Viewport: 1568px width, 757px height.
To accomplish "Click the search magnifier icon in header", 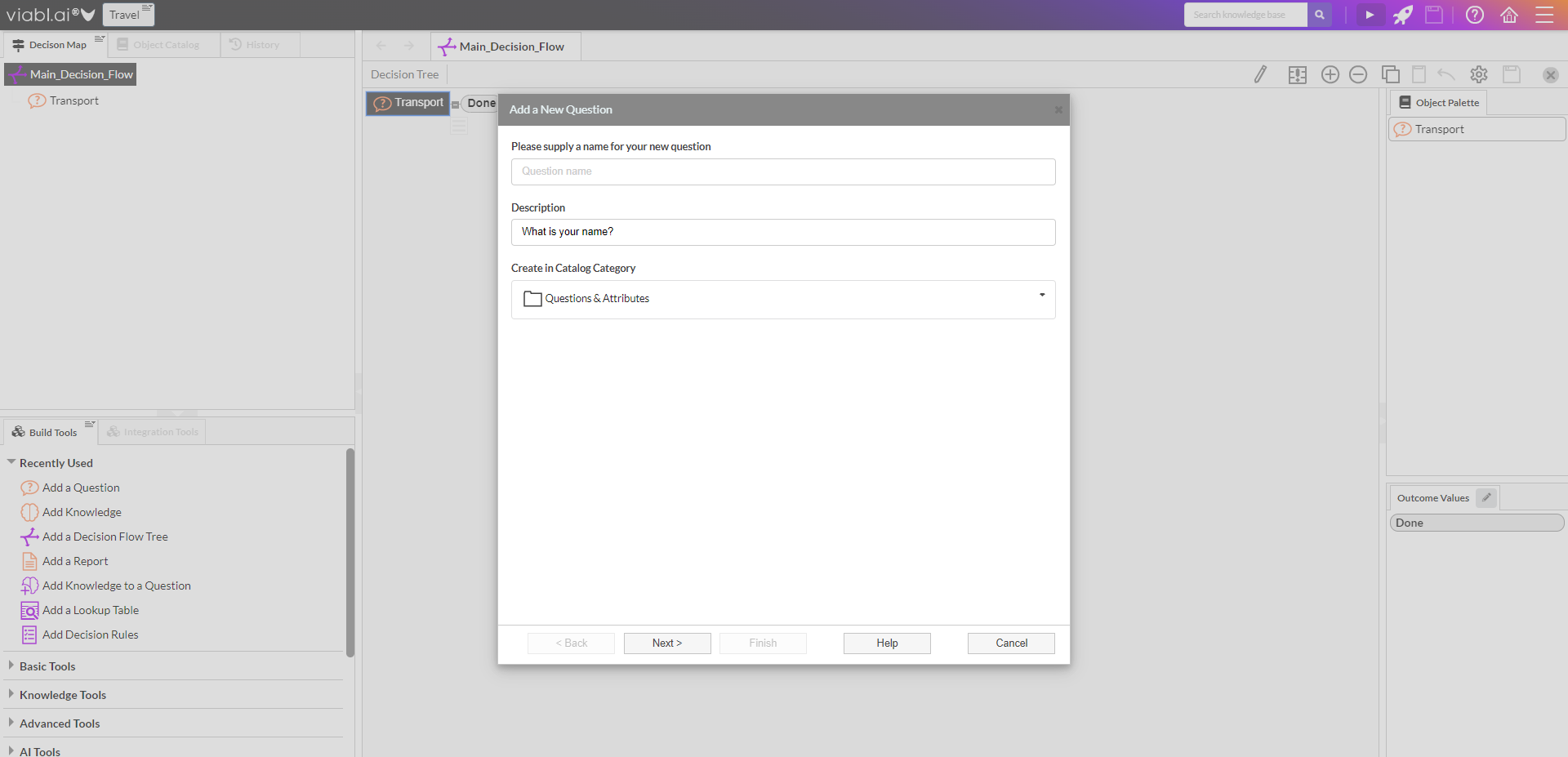I will point(1319,15).
